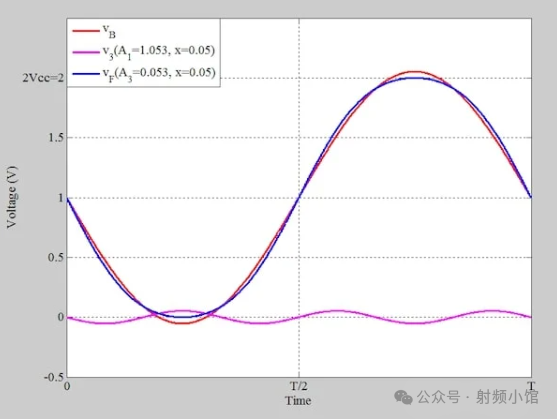Click the Voltage (V) y-axis label
This screenshot has width=557, height=419.
point(11,197)
